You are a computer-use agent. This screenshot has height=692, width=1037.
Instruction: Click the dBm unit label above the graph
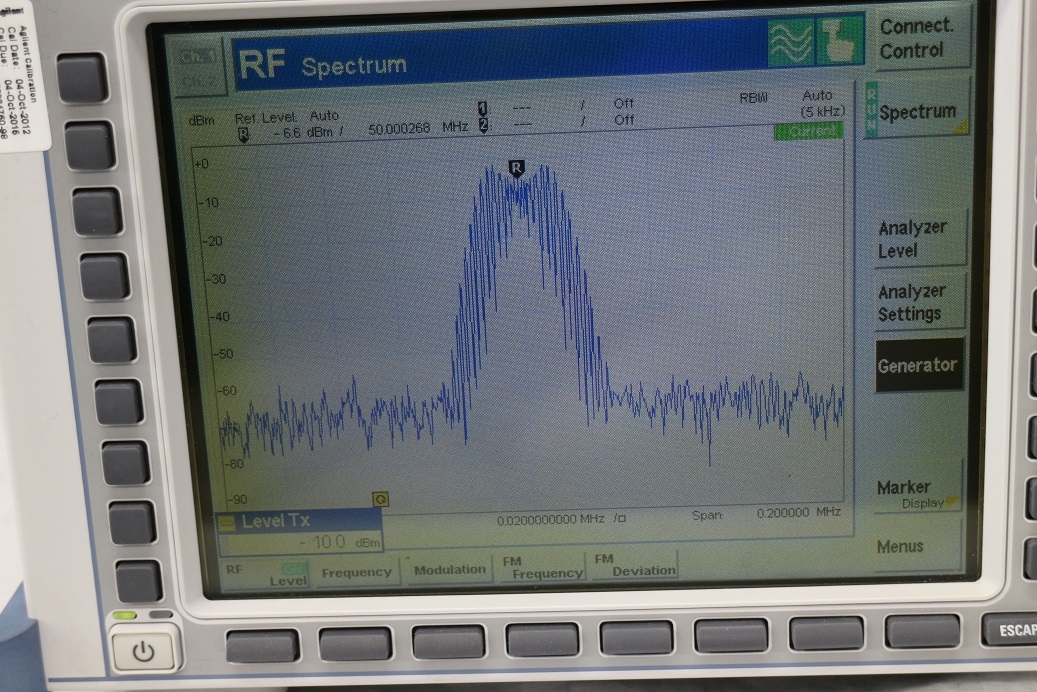(202, 120)
